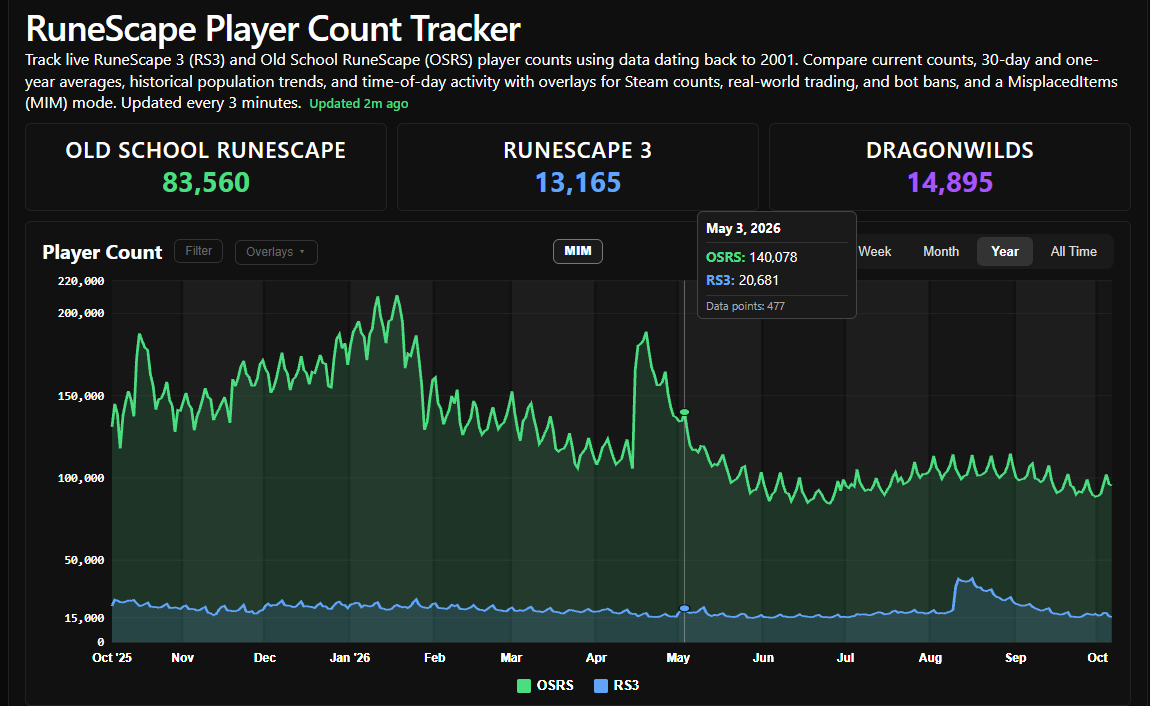1150x706 pixels.
Task: Toggle the RS3 legend blue swatch
Action: pos(601,685)
